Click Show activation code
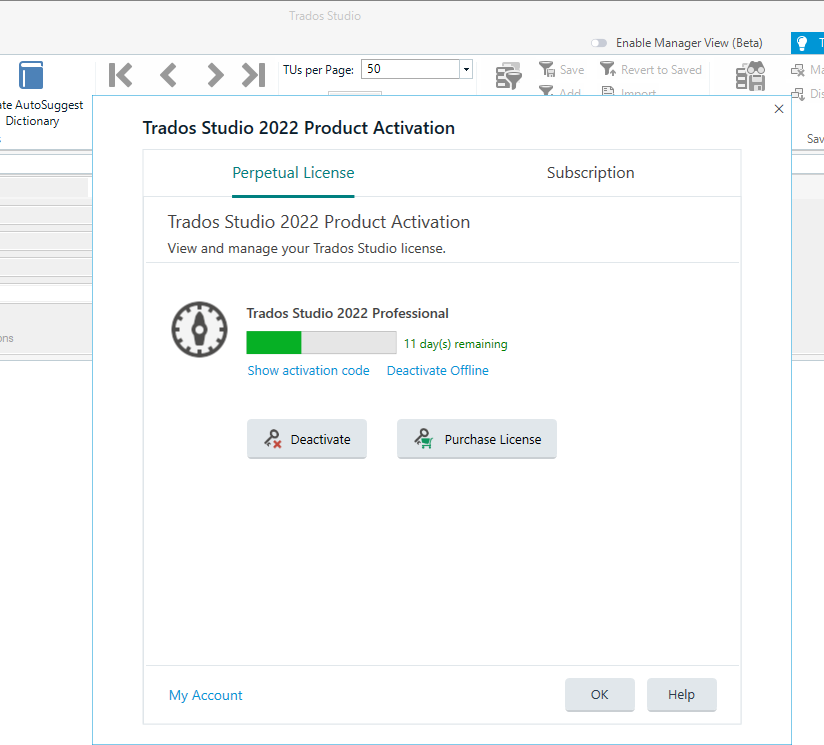Image resolution: width=824 pixels, height=745 pixels. tap(308, 370)
